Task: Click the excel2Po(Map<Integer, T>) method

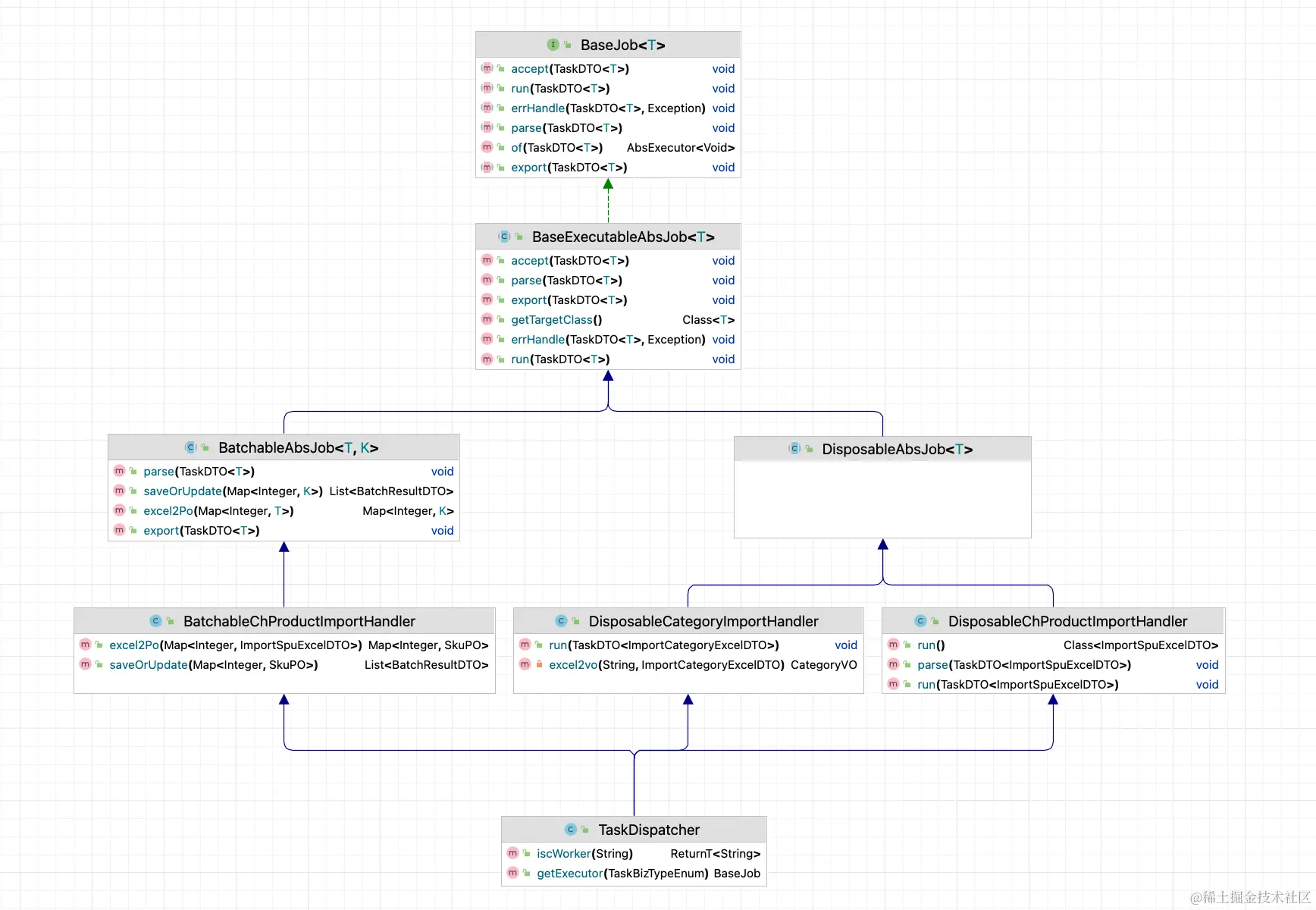Action: pos(218,510)
